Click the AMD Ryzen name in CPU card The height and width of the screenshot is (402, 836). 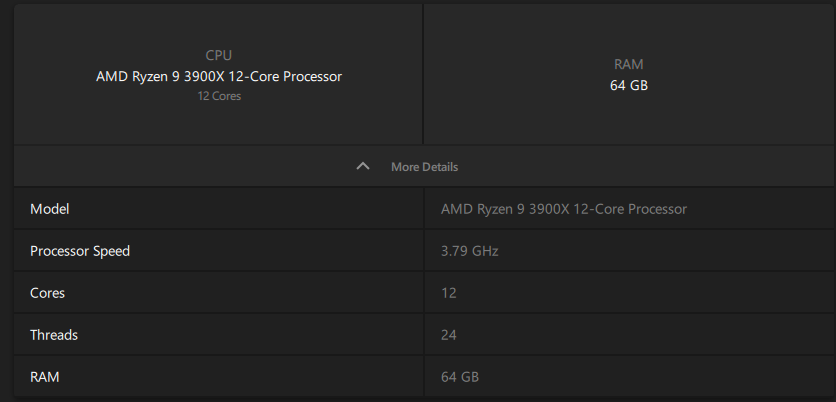218,76
